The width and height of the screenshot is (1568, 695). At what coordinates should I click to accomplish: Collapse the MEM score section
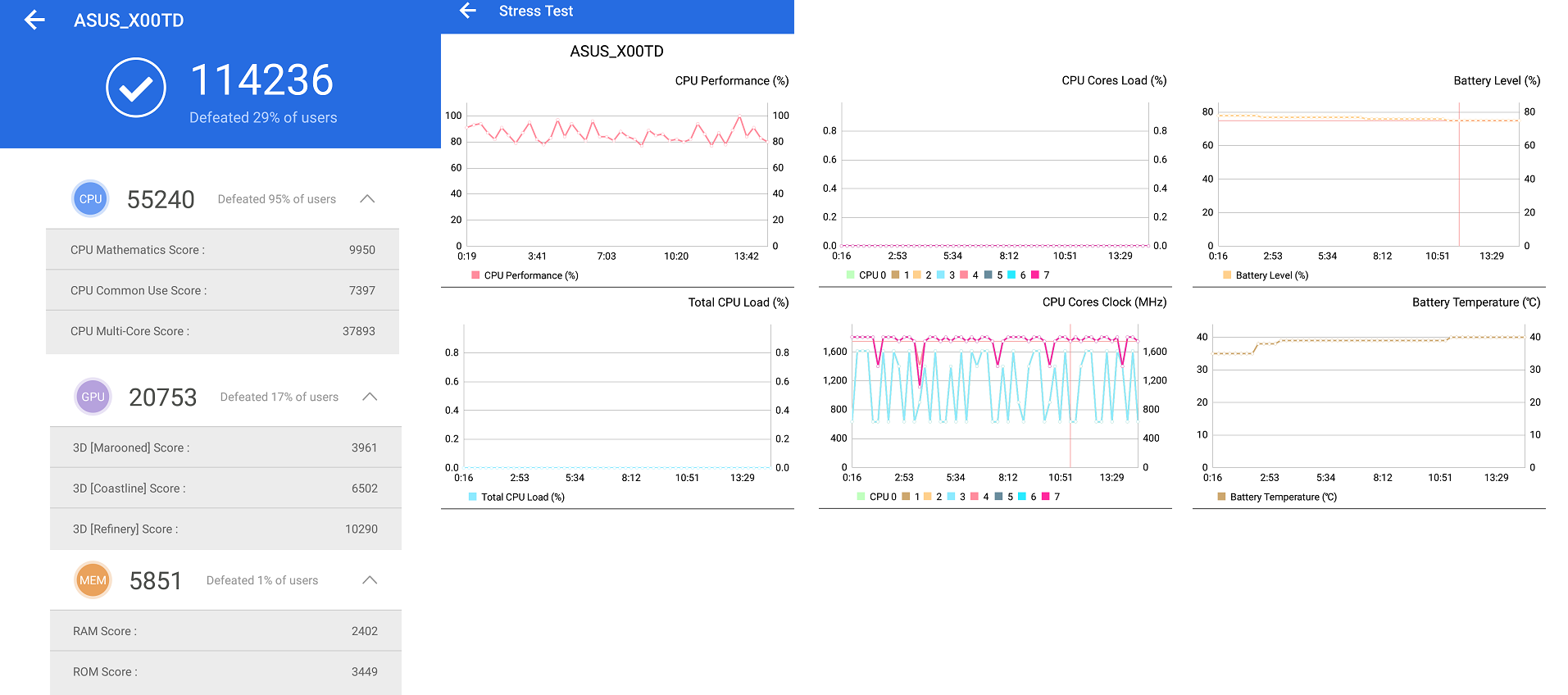click(370, 580)
